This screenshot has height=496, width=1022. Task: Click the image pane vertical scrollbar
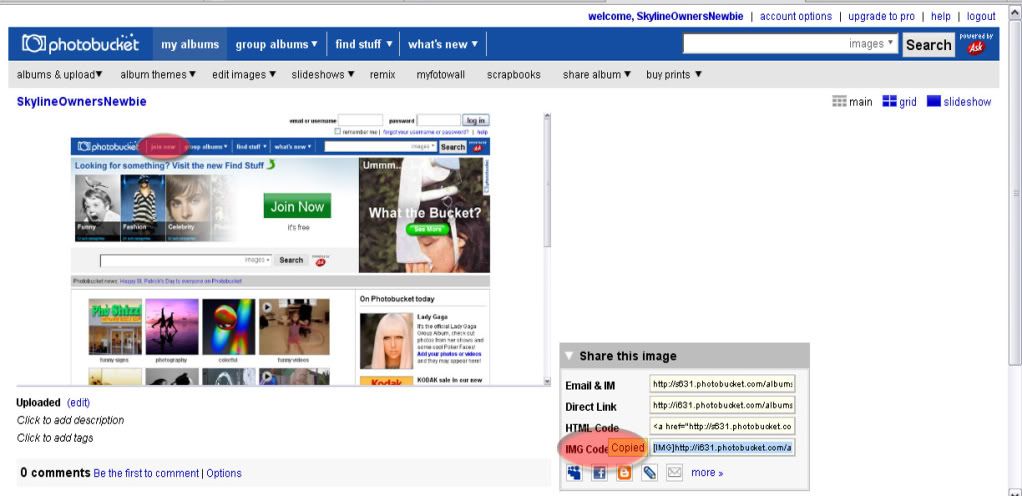click(547, 249)
